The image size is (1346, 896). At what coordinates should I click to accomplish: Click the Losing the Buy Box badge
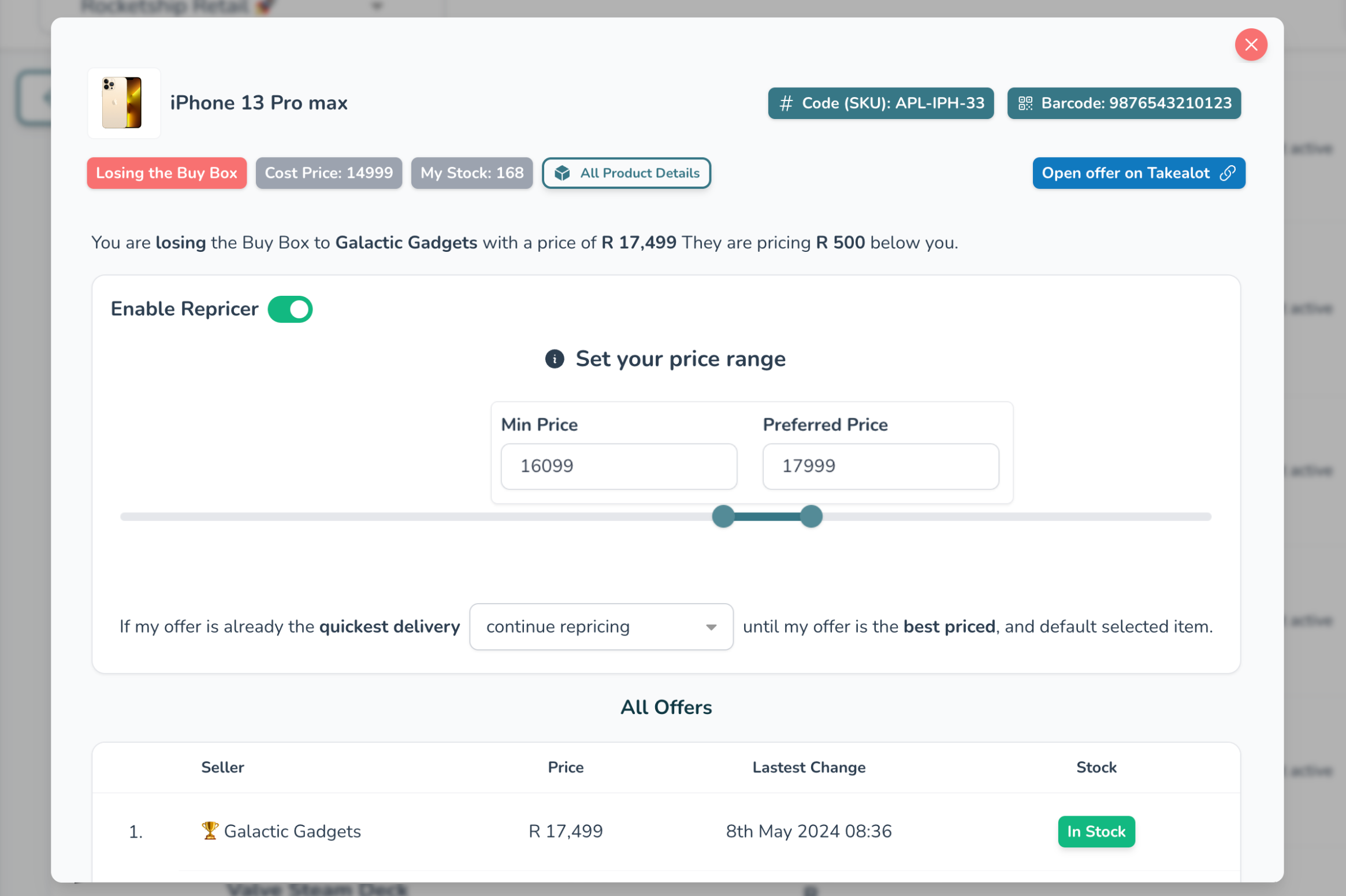(166, 173)
